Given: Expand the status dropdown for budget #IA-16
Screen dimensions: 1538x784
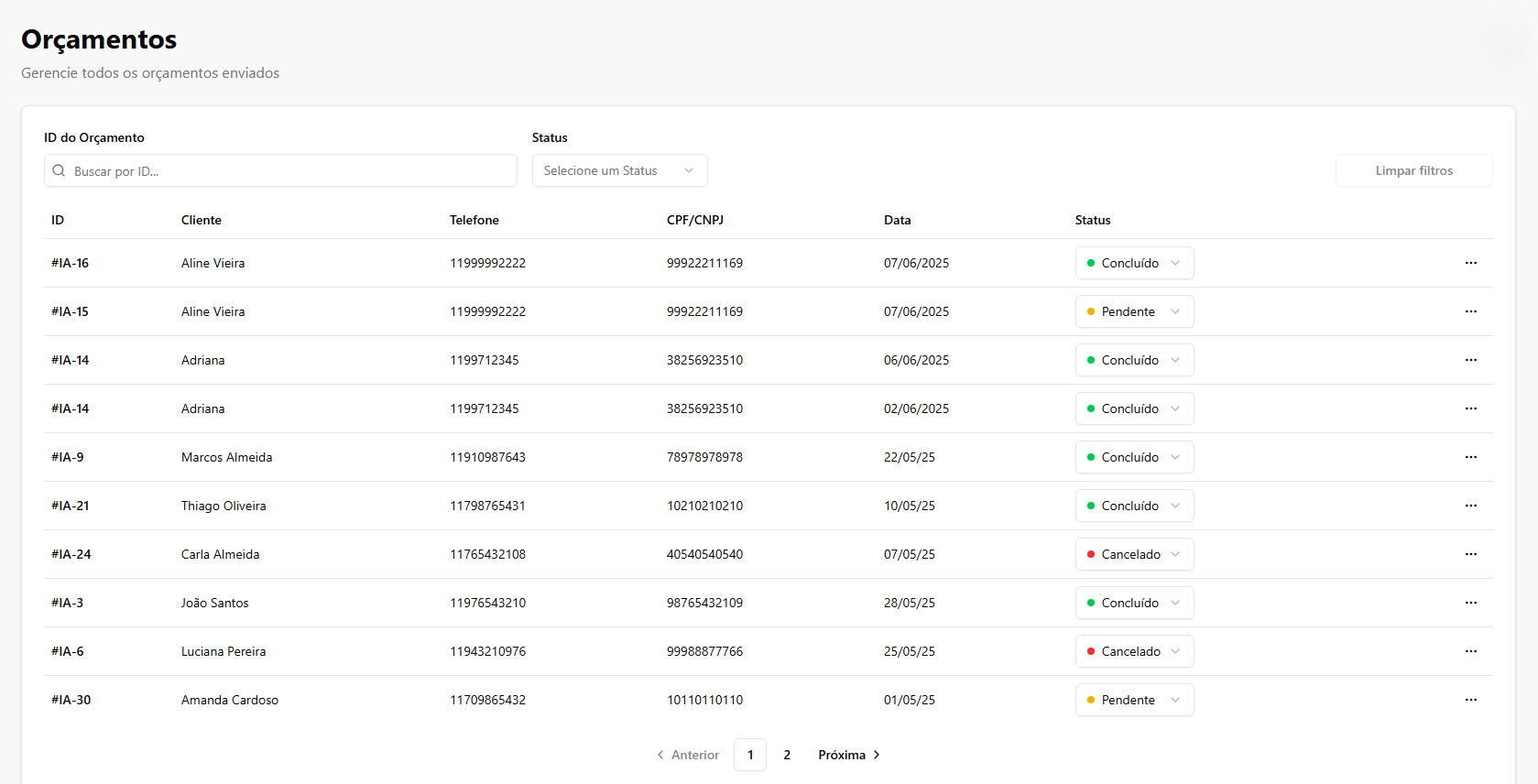Looking at the screenshot, I should click(x=1134, y=263).
